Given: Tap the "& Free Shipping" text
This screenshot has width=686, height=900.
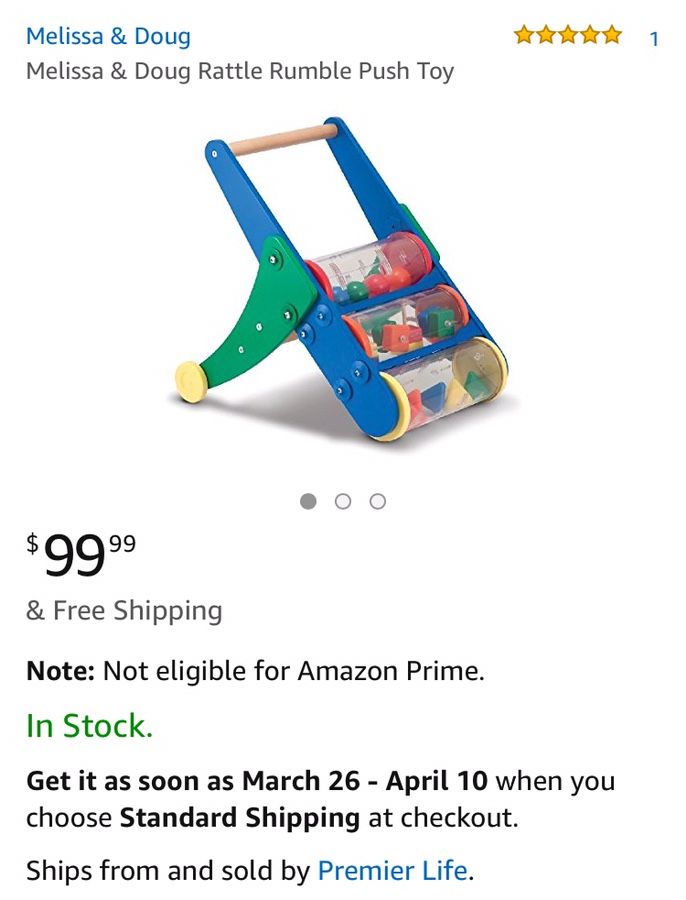Looking at the screenshot, I should (x=124, y=611).
